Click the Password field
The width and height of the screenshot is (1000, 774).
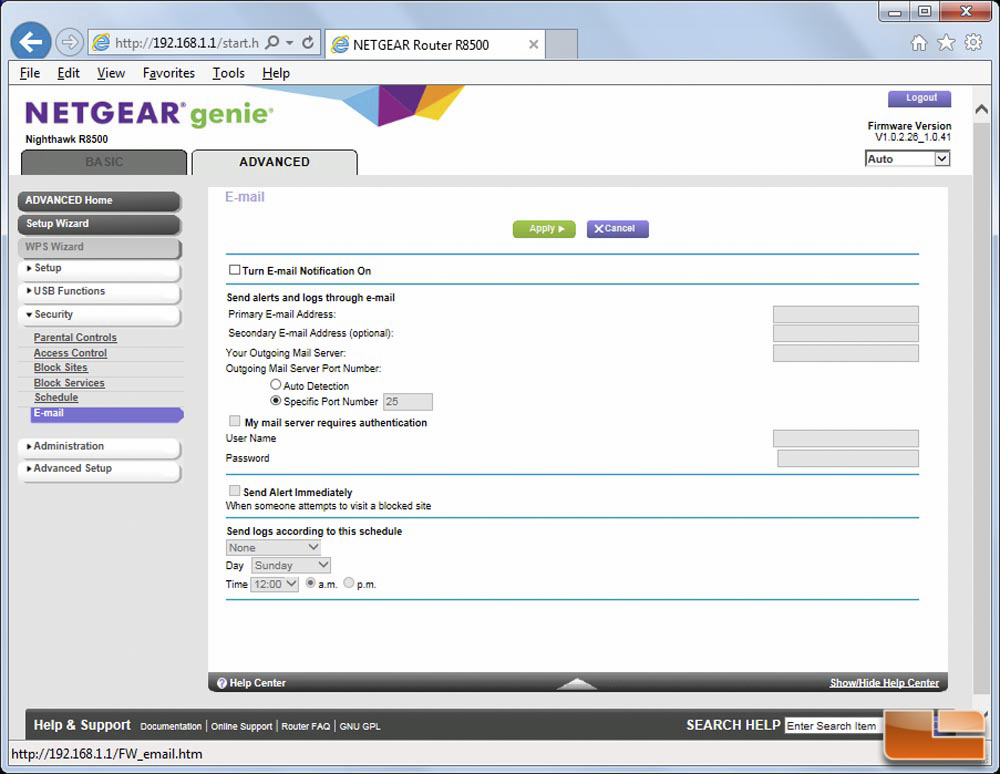[x=848, y=458]
